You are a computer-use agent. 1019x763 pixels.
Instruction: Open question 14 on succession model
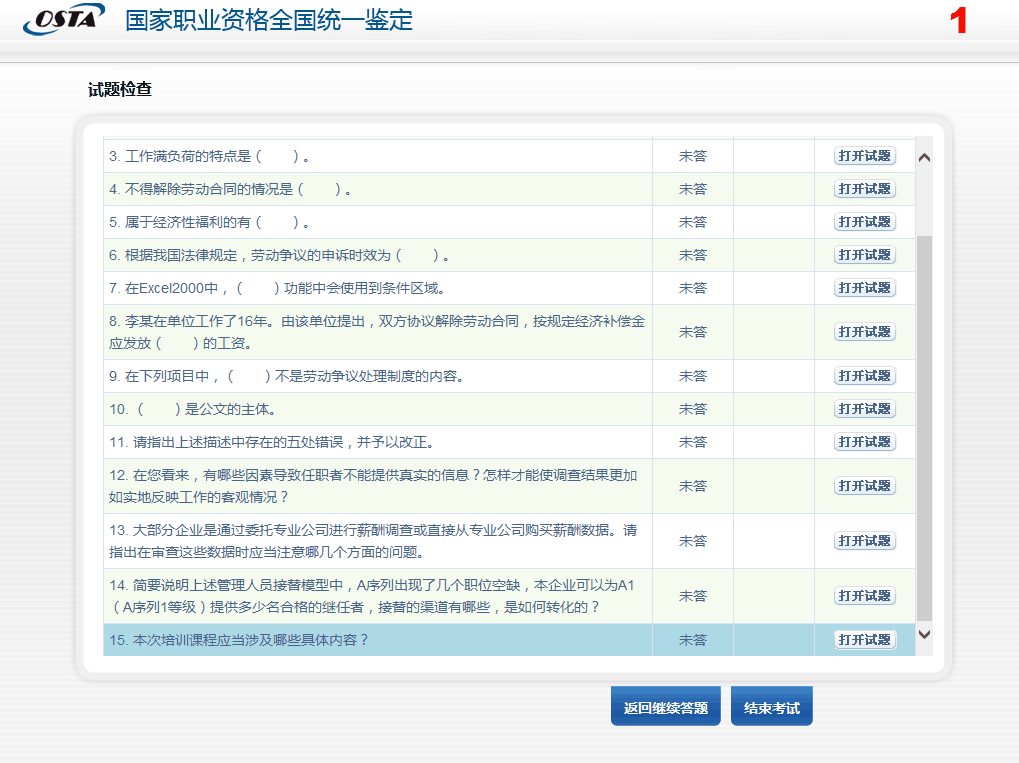(865, 596)
